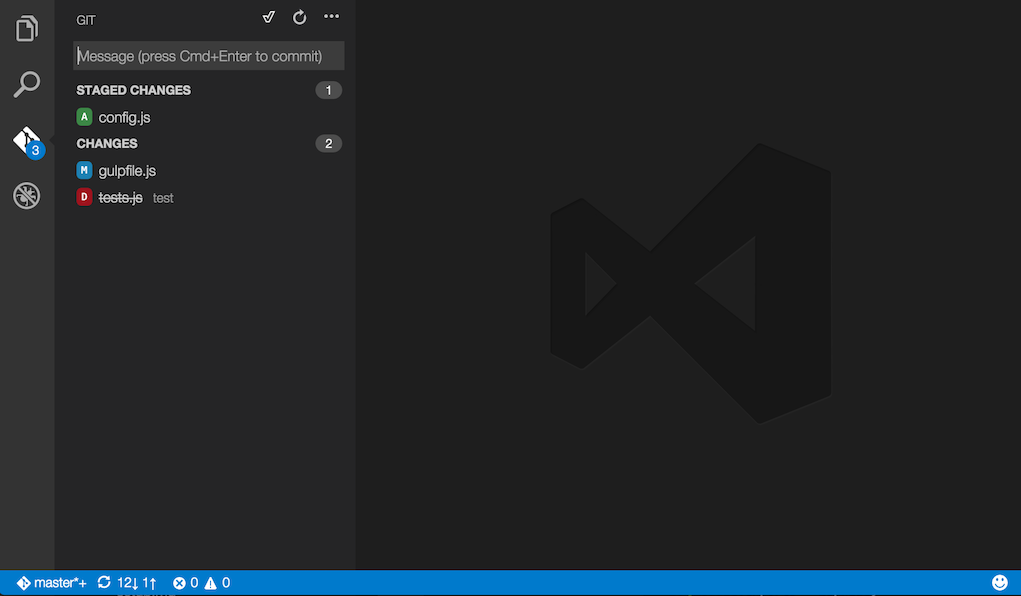1021x596 pixels.
Task: Commit staged changes via checkmark icon
Action: click(x=268, y=17)
